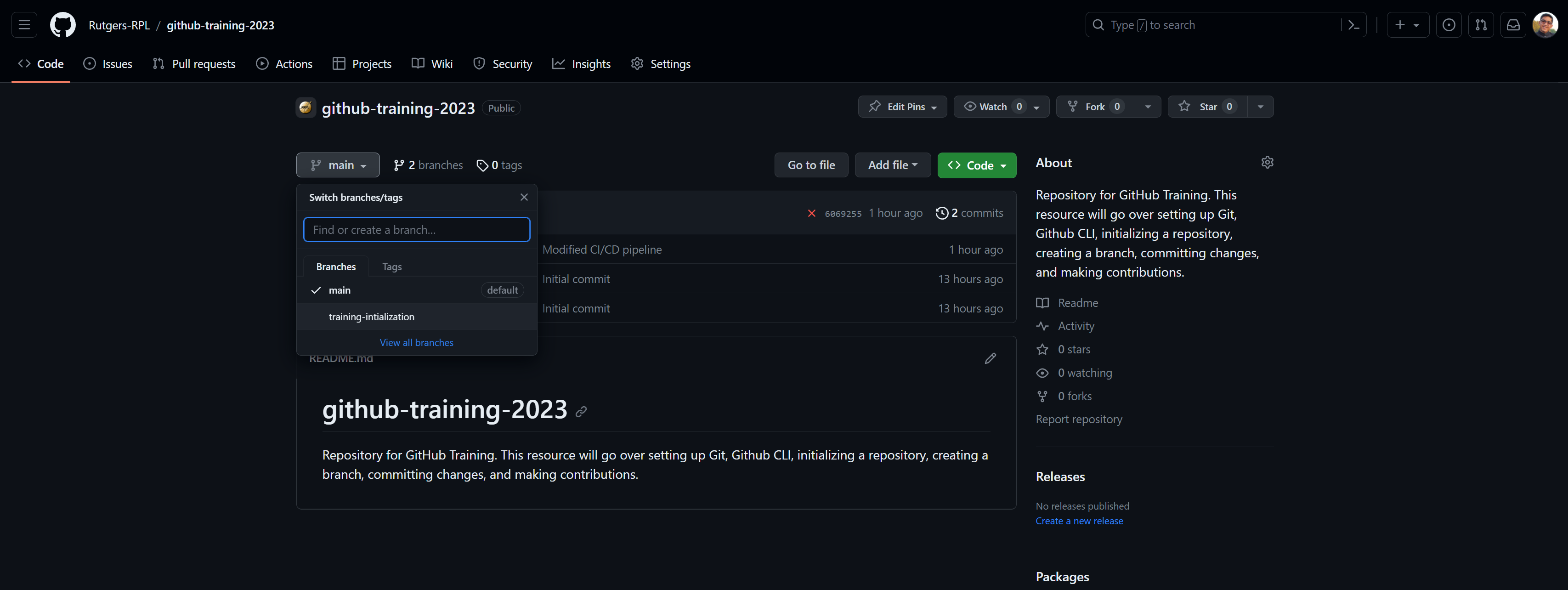Click View all branches link
This screenshot has height=590, width=1568.
click(x=416, y=343)
